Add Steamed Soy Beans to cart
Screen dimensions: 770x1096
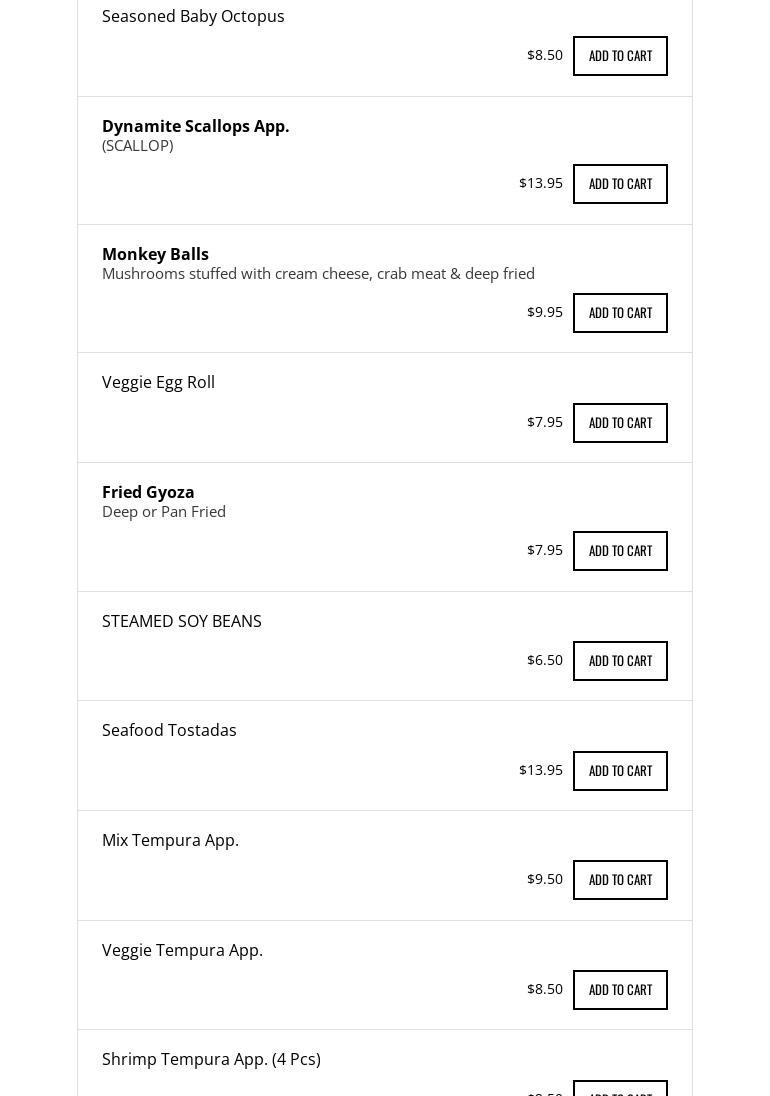tap(620, 661)
